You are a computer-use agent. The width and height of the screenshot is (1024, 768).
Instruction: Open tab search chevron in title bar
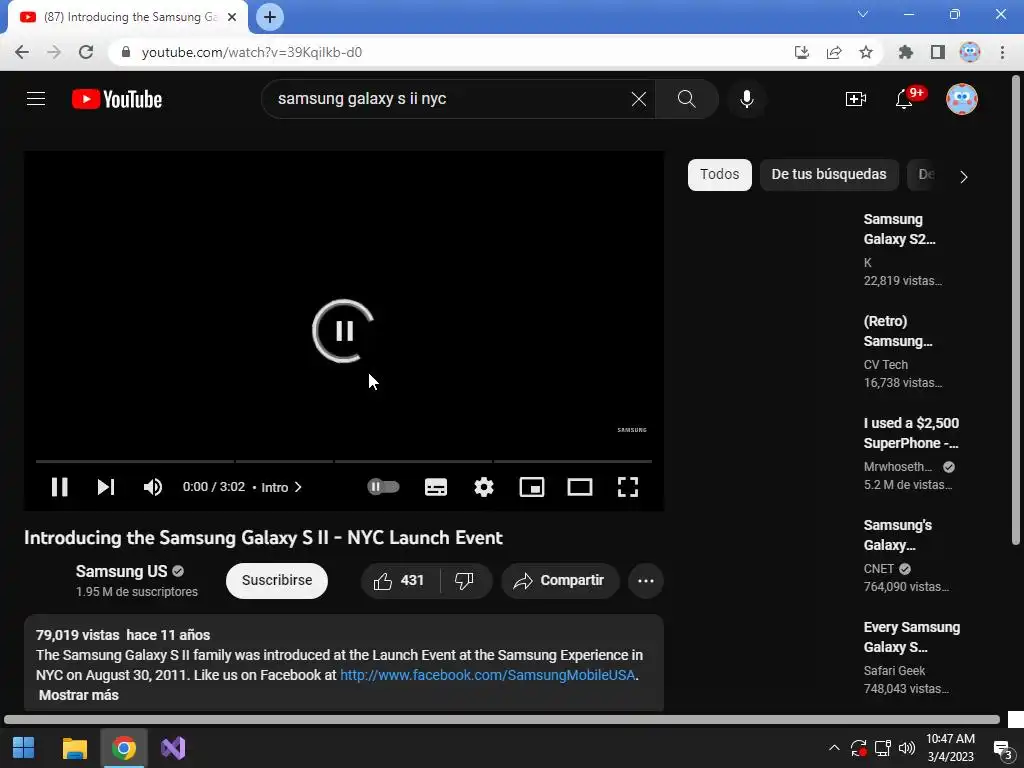click(863, 14)
